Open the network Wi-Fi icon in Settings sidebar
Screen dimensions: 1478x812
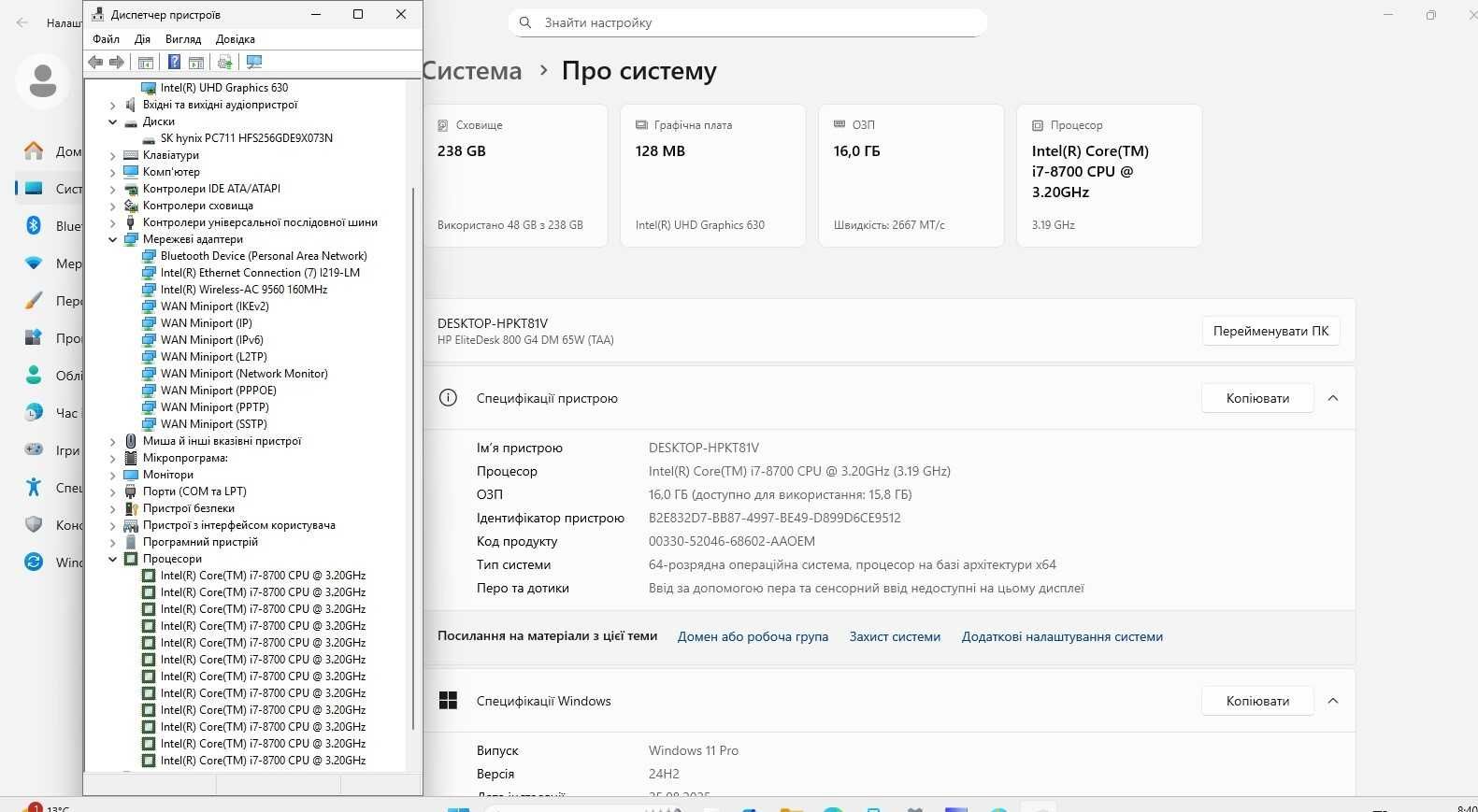tap(34, 263)
